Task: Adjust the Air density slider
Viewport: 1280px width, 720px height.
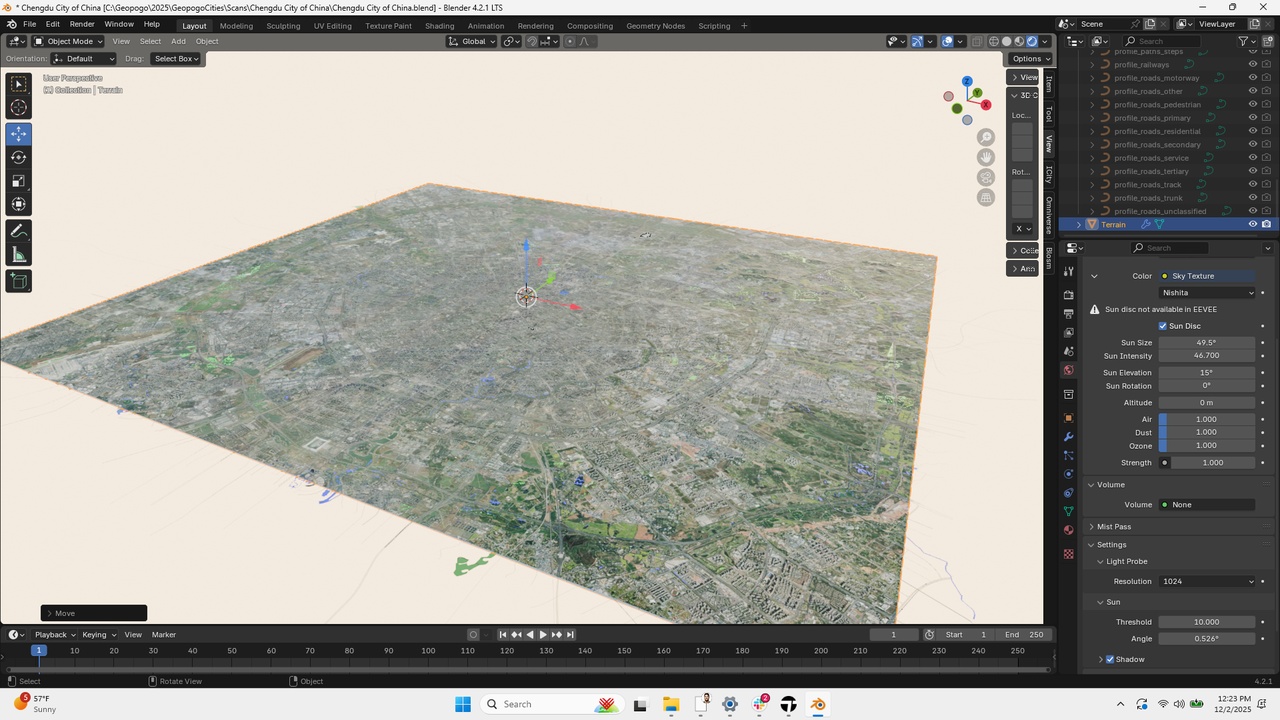Action: coord(1207,419)
